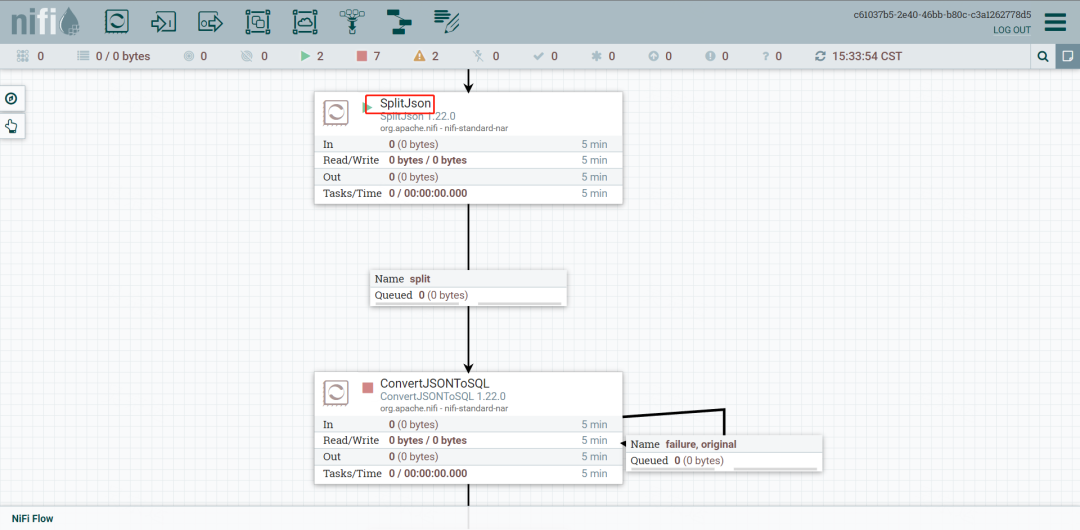Screen dimensions: 1080x530
Task: Click the not transmitting remote groups icon
Action: (247, 56)
